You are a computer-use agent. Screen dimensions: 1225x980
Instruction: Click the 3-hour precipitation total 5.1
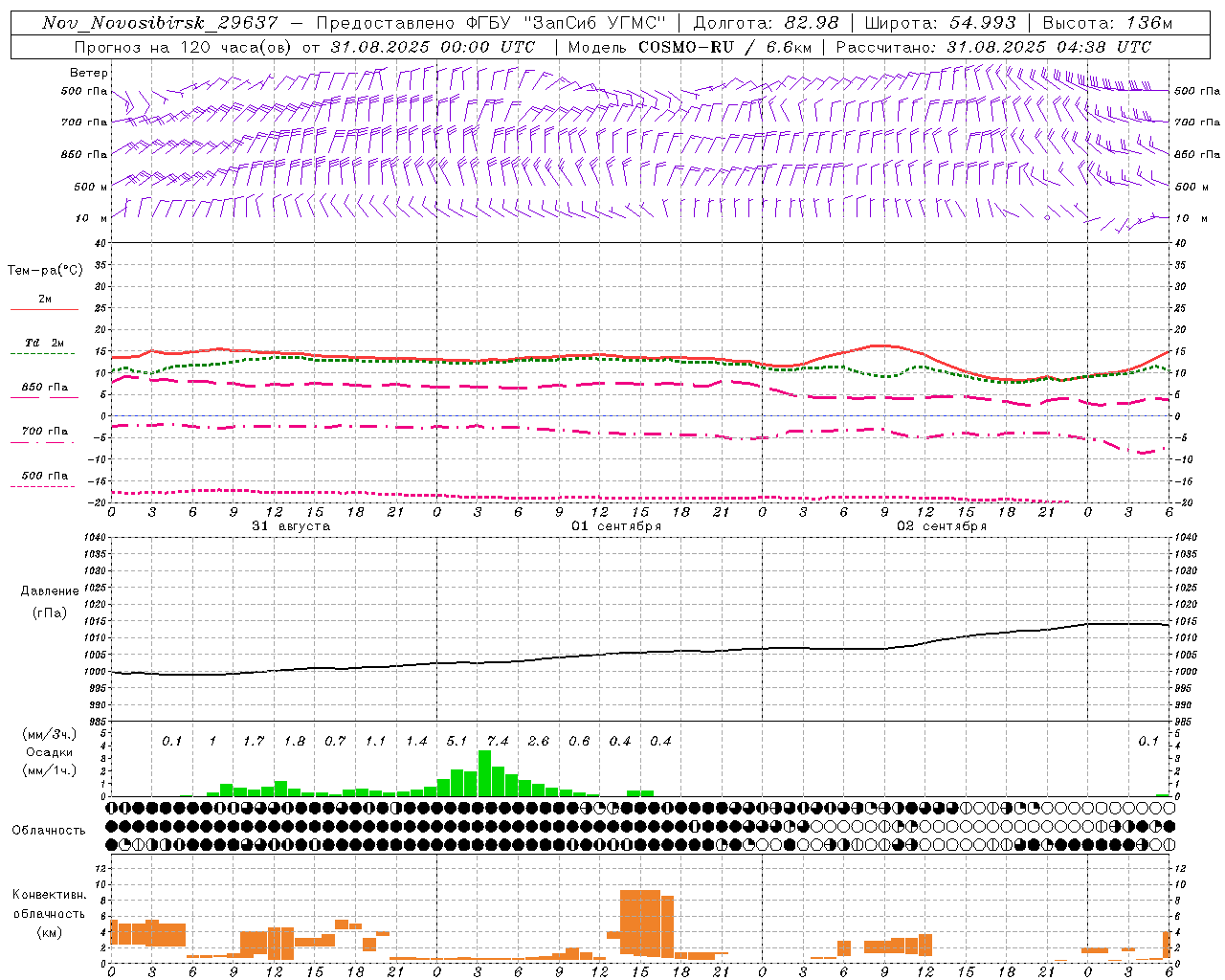click(x=457, y=741)
